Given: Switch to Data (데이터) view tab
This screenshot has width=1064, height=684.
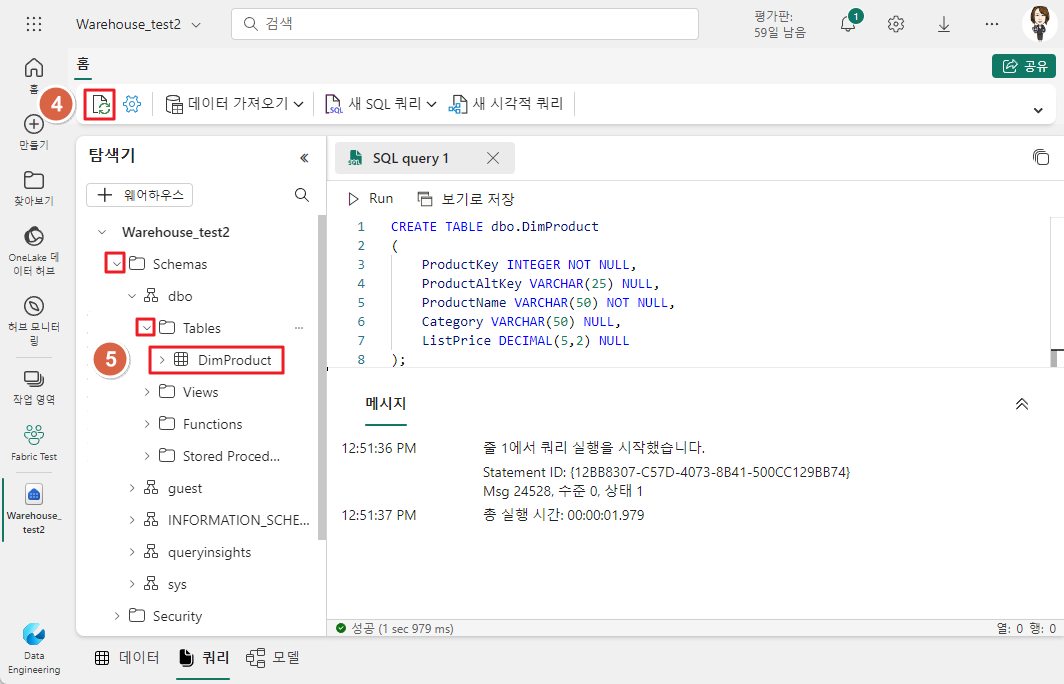Looking at the screenshot, I should 127,657.
